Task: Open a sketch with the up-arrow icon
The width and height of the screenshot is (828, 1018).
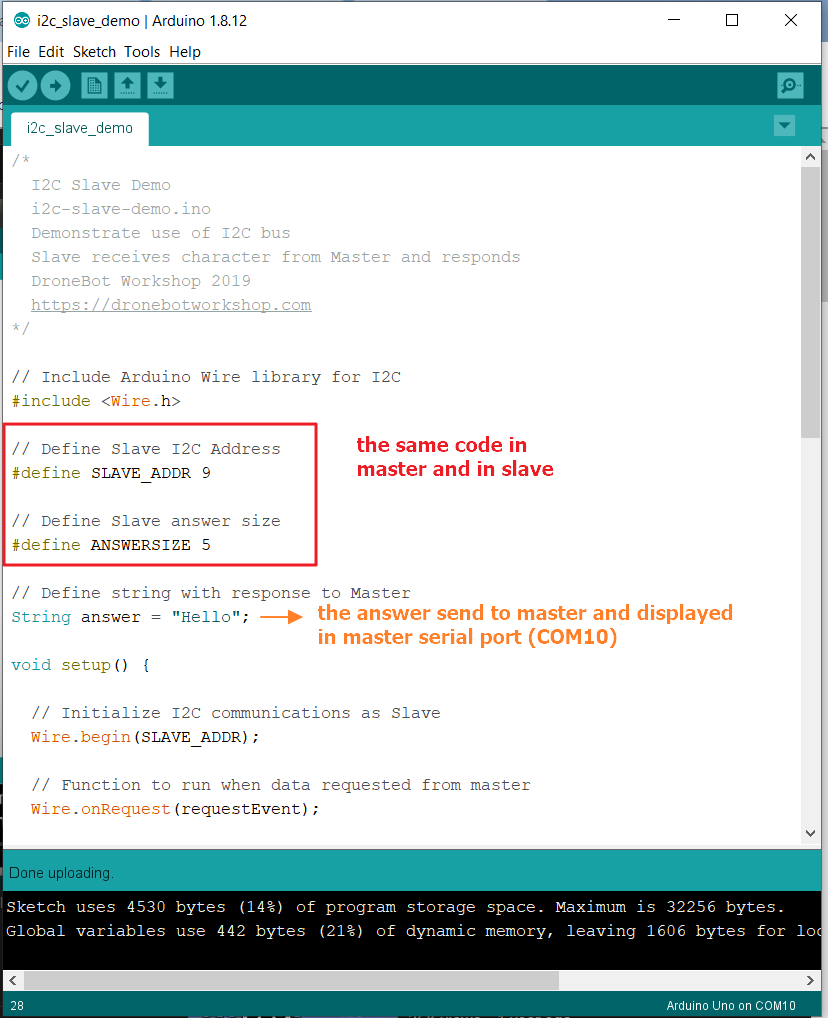Action: (127, 86)
